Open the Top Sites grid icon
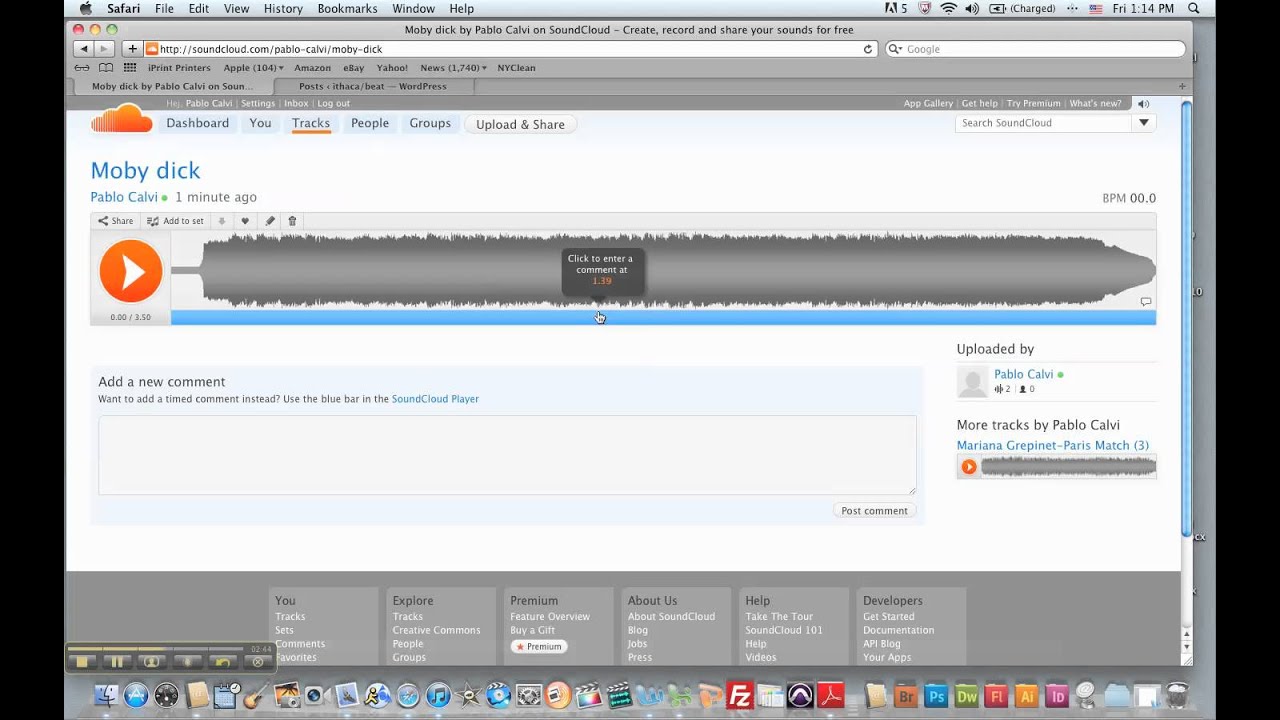The image size is (1280, 720). pos(130,68)
